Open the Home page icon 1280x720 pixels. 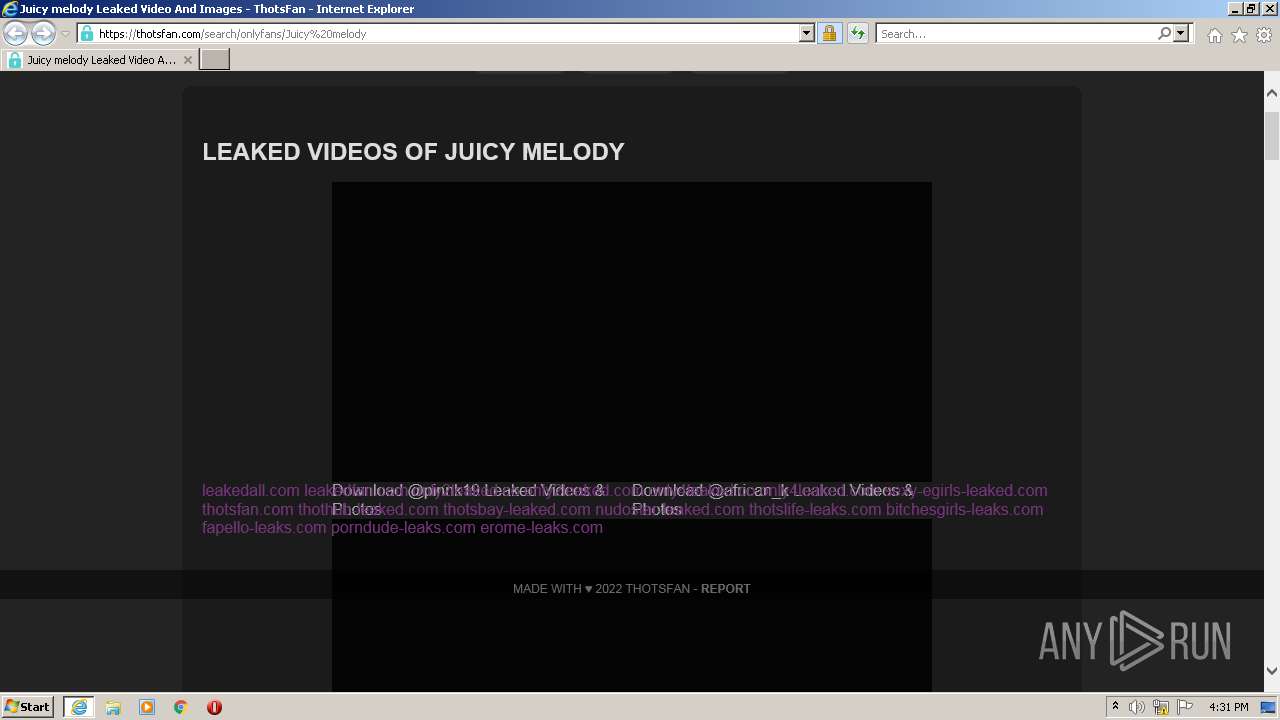tap(1214, 35)
